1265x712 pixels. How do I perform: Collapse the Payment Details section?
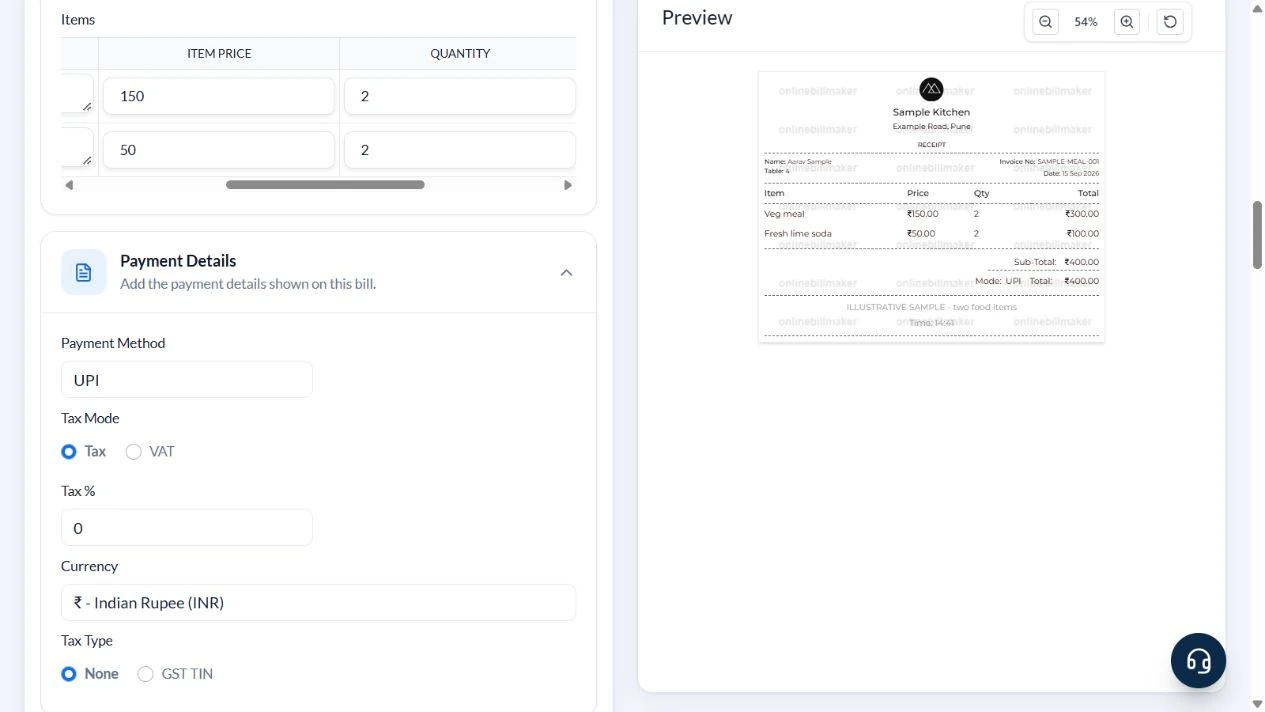pos(566,272)
